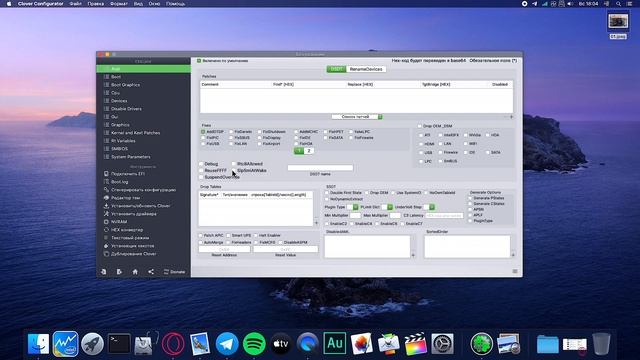Enable the Debug checkbox
Viewport: 640px width, 360px height.
pyautogui.click(x=201, y=164)
